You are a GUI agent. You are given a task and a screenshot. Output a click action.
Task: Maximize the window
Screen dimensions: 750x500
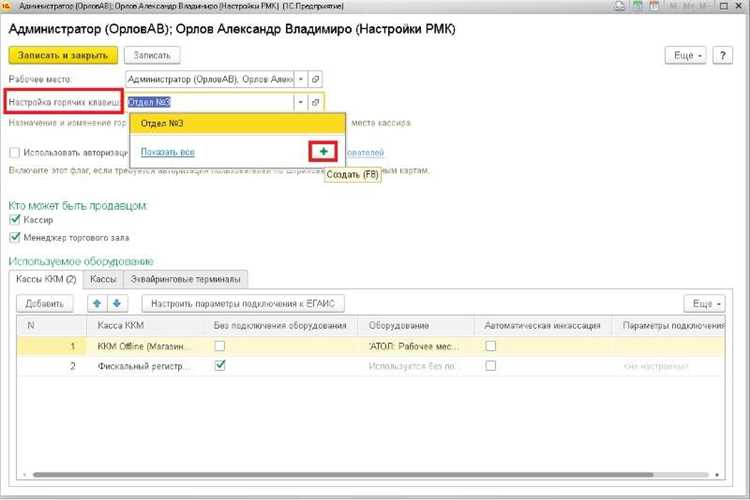click(724, 6)
